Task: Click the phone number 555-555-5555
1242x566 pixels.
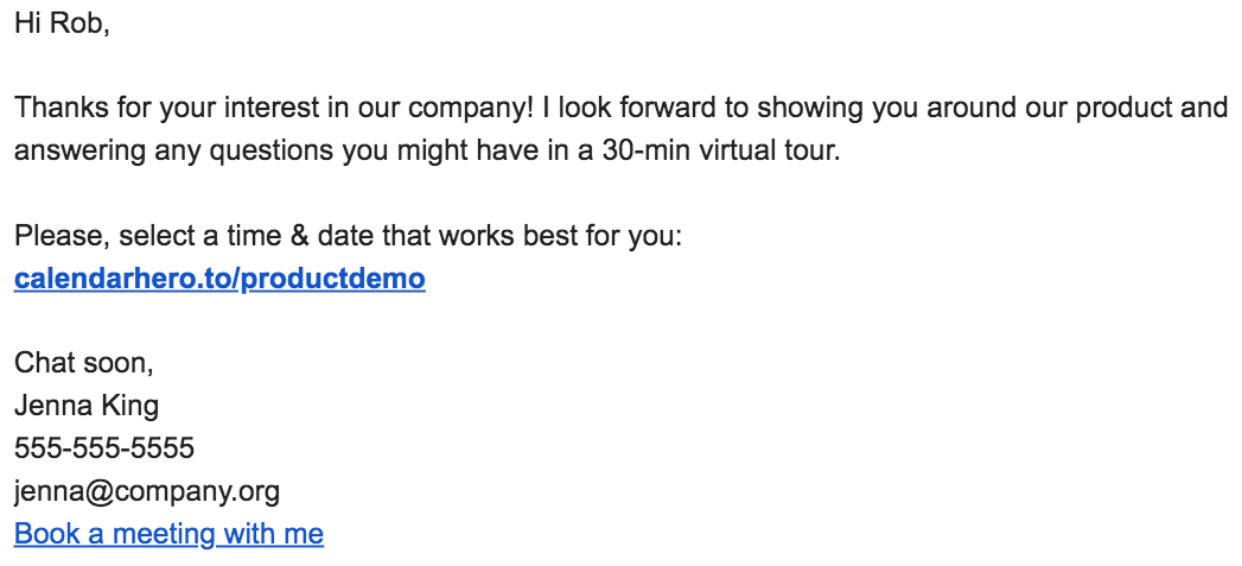Action: pyautogui.click(x=104, y=448)
